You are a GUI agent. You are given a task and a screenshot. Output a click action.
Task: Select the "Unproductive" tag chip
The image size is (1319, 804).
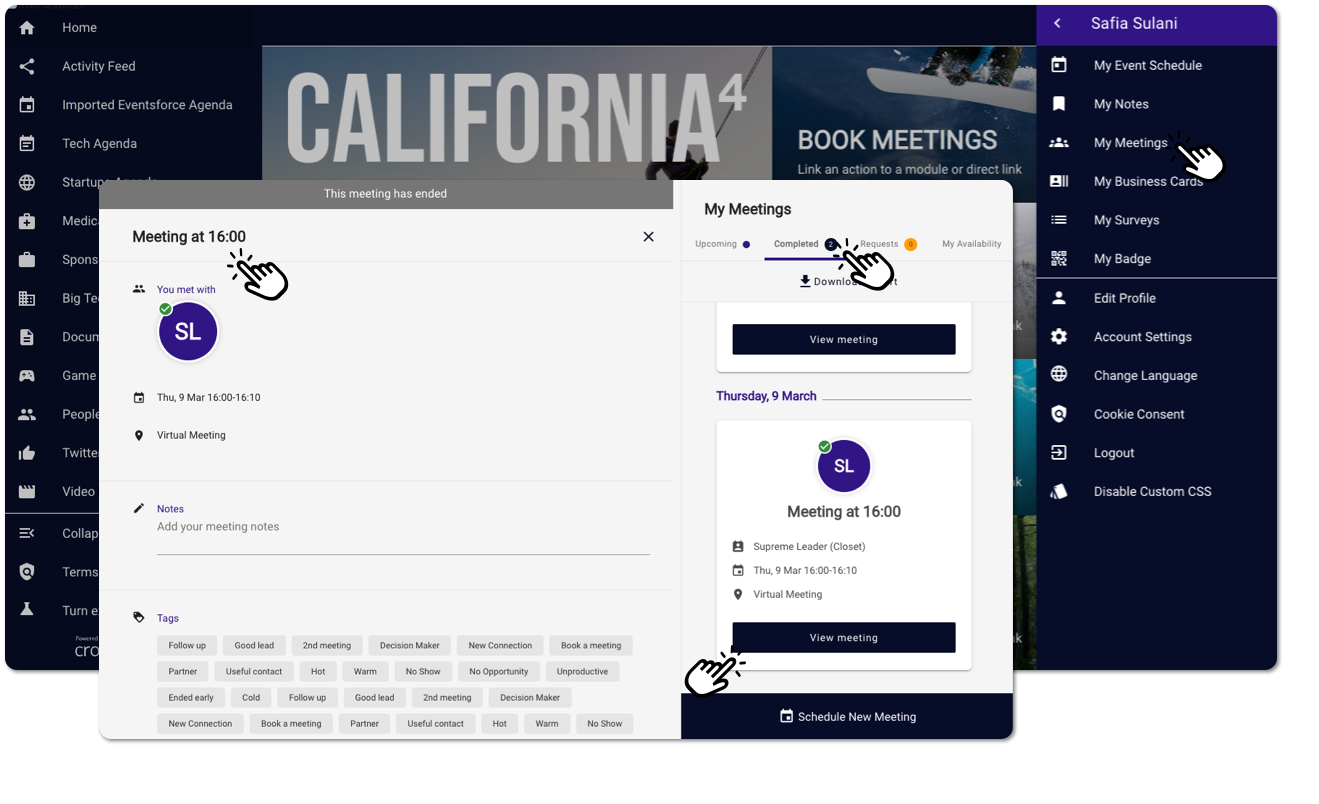tap(582, 672)
